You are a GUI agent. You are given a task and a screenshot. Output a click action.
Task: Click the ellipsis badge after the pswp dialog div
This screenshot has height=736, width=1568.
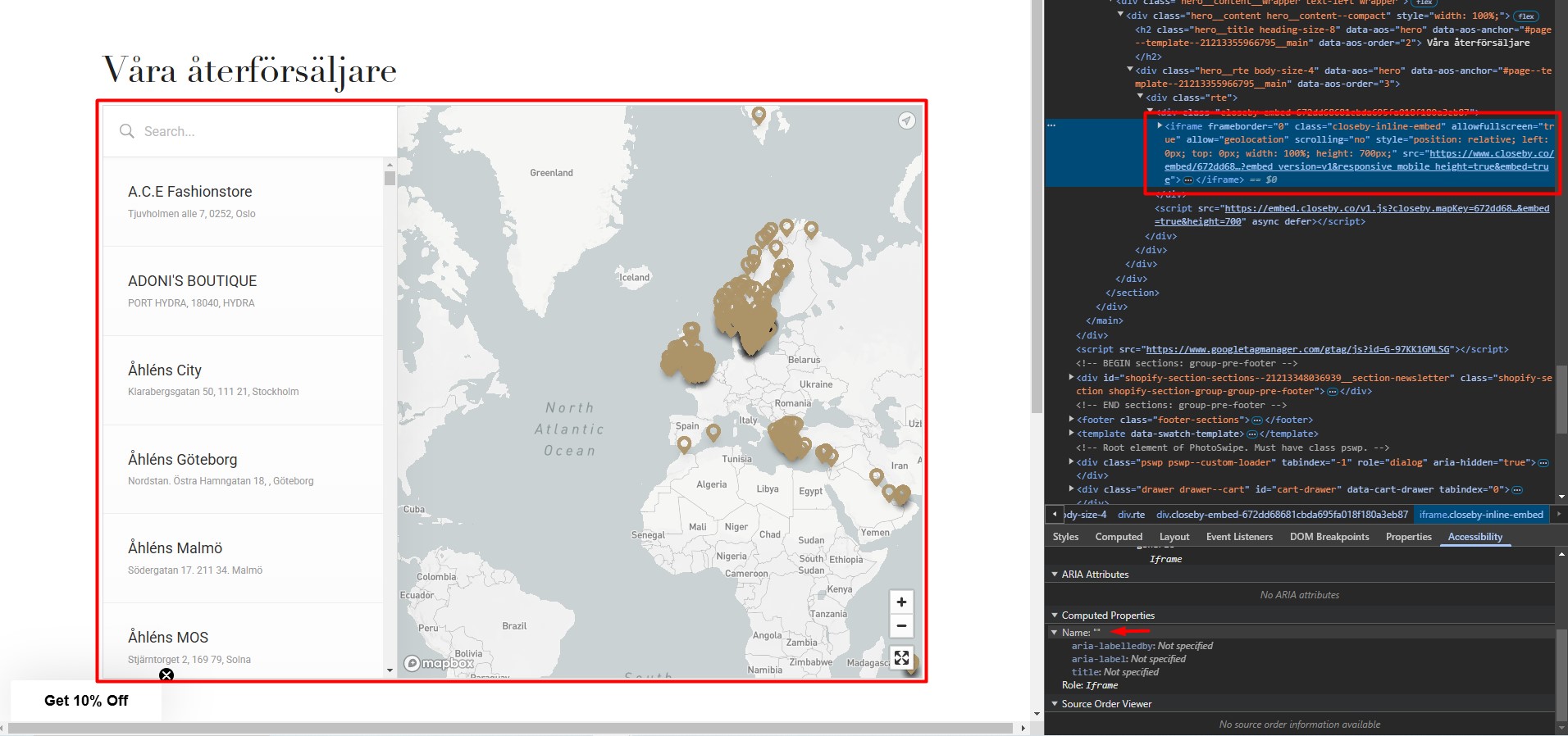1543,462
